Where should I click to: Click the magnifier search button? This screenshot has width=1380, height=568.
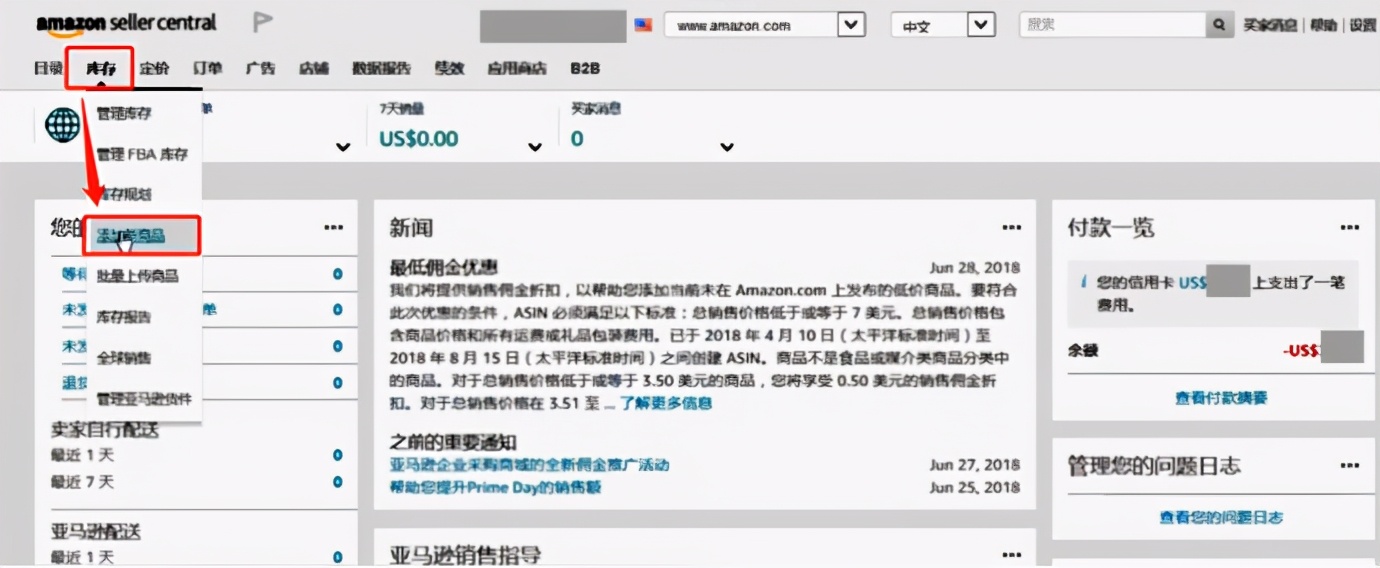1219,25
